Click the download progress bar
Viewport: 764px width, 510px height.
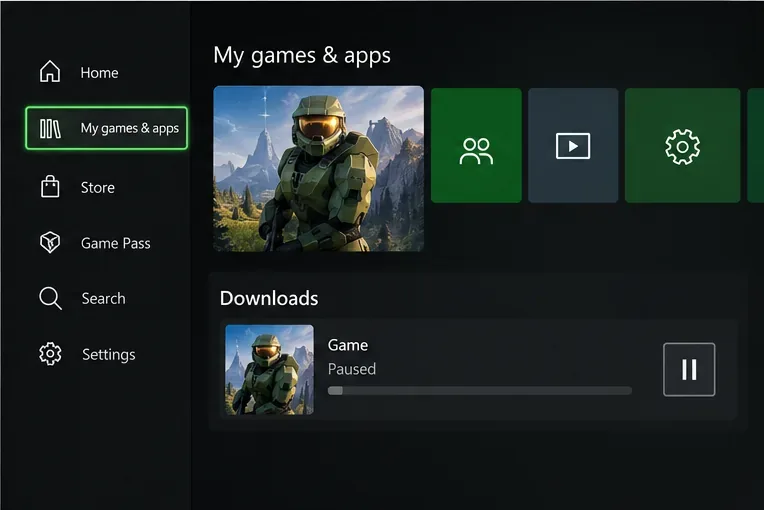[480, 391]
